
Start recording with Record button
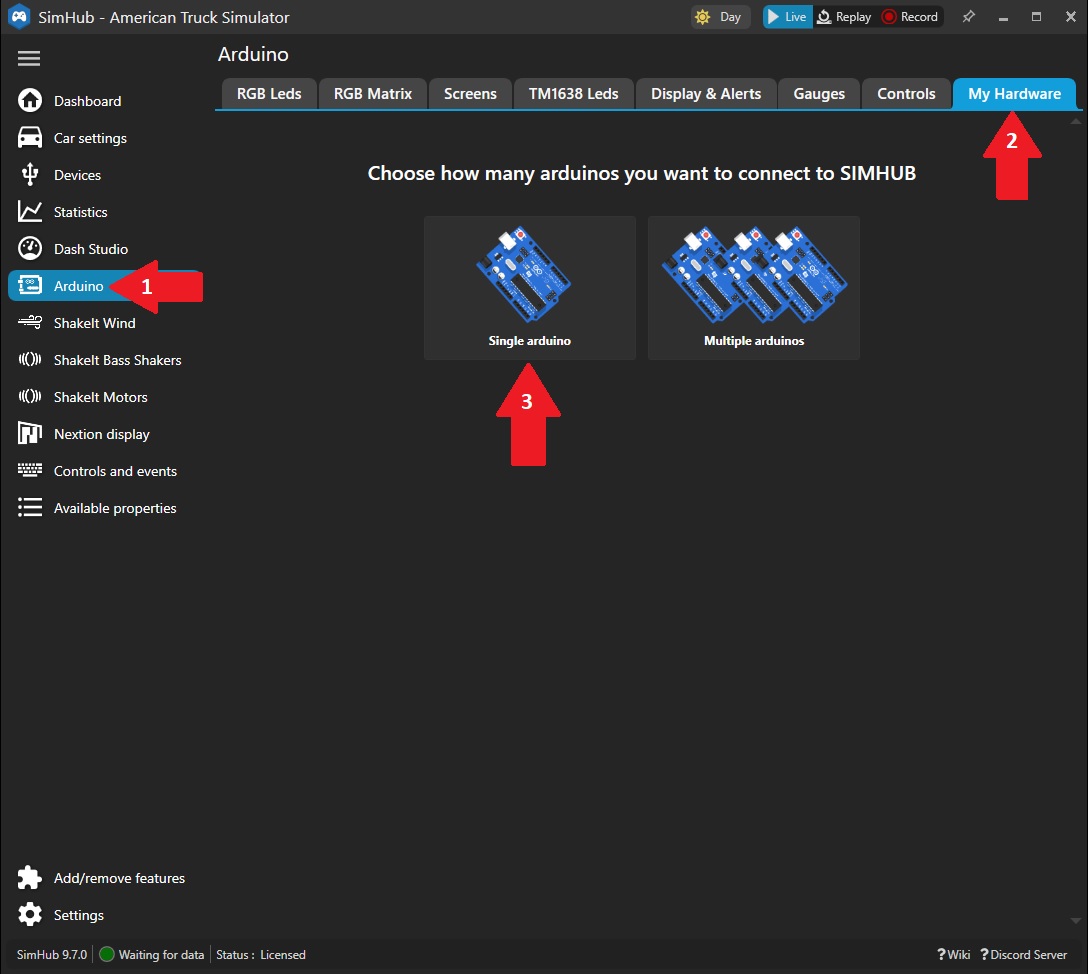[910, 17]
